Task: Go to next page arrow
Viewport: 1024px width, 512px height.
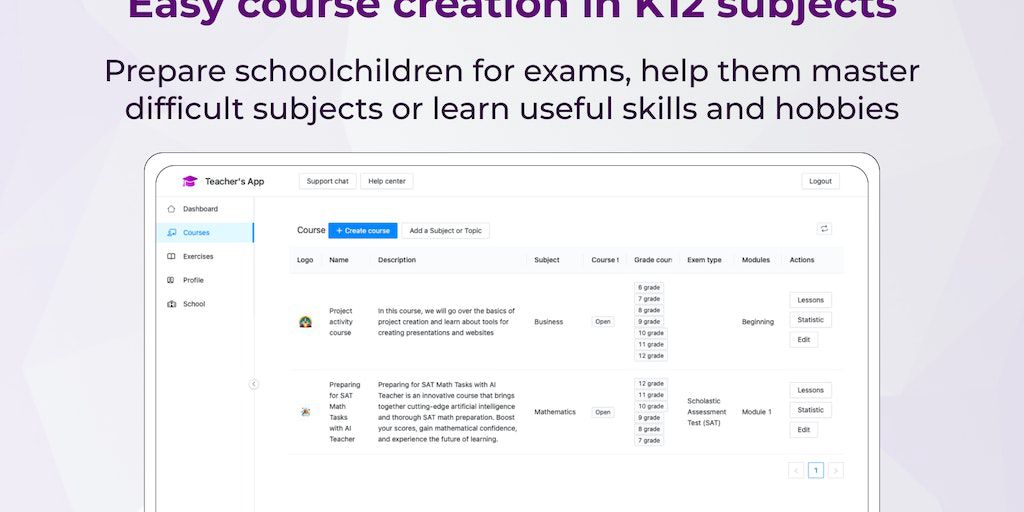Action: coord(835,470)
